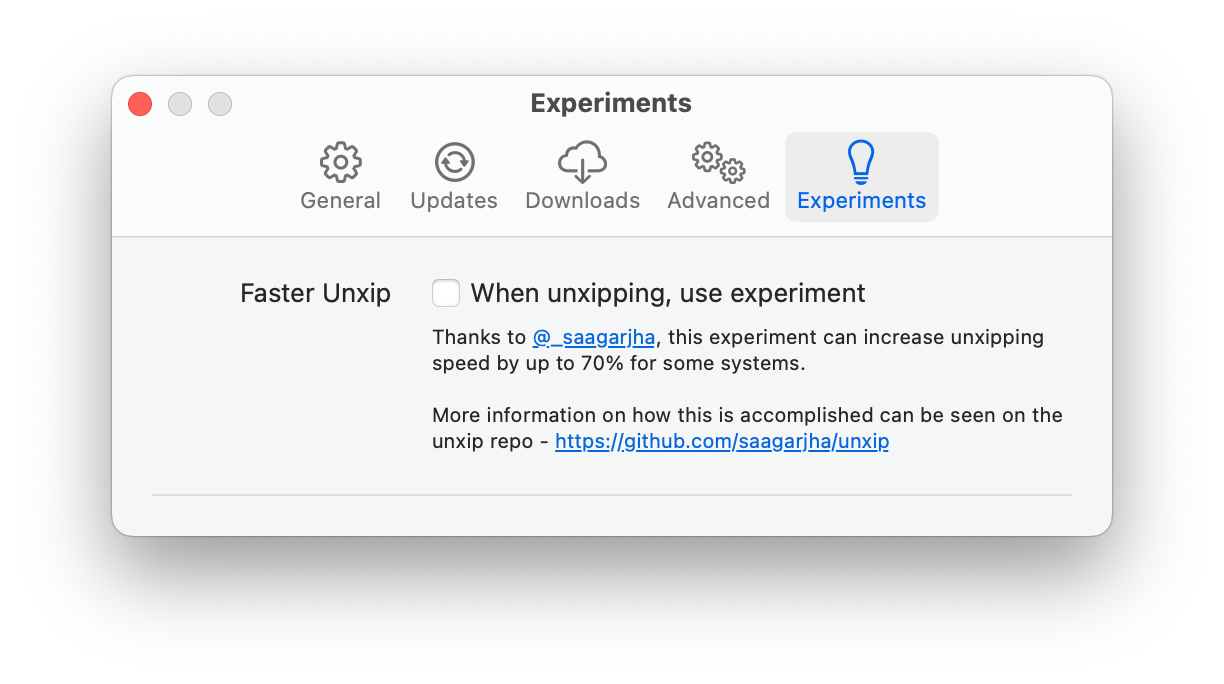Click the Faster Unxip section label
The height and width of the screenshot is (684, 1224).
(315, 293)
